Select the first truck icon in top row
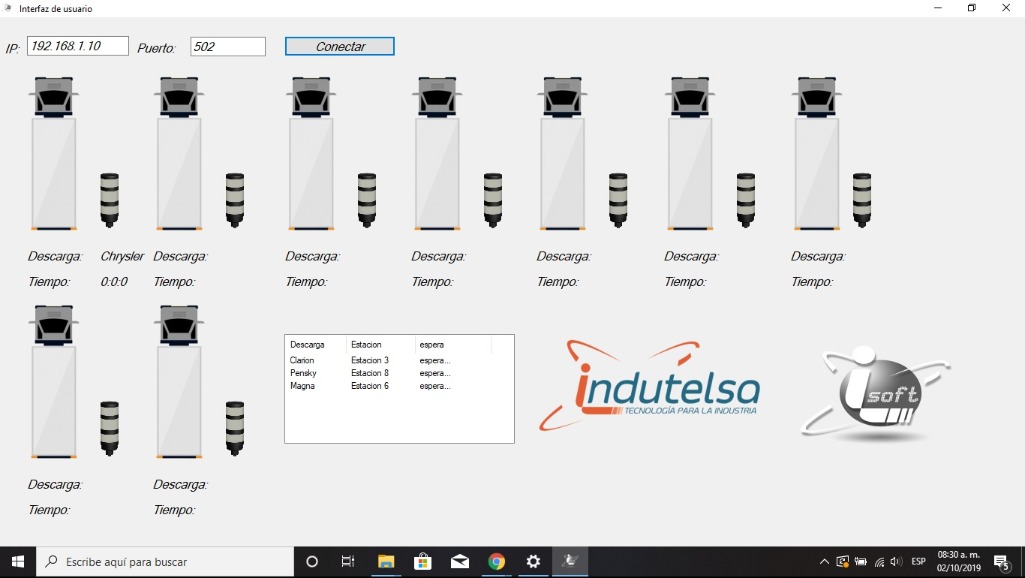Viewport: 1025px width, 578px height. coord(54,155)
